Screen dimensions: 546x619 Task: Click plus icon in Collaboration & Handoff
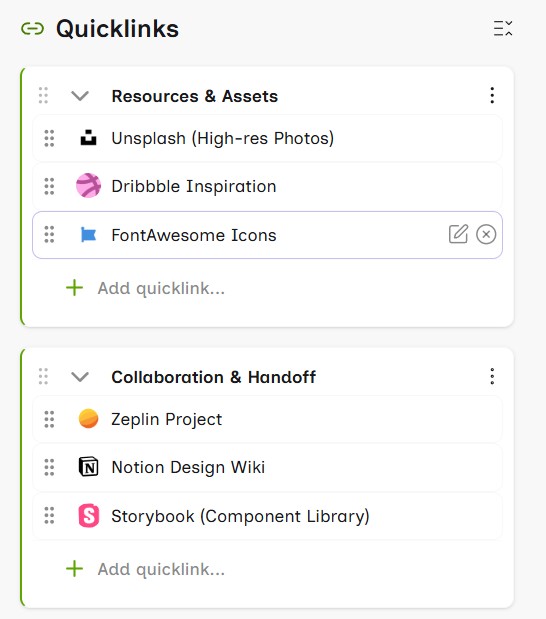(74, 569)
